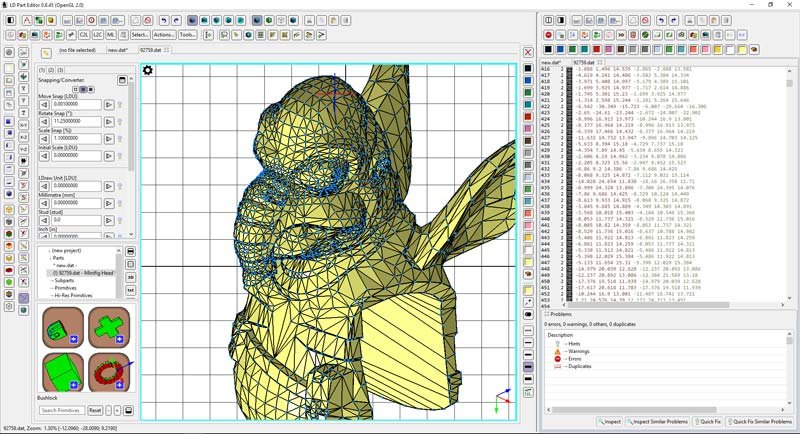Pick the black color swatch in text editor palette
Image resolution: width=800 pixels, height=434 pixels.
pos(548,49)
